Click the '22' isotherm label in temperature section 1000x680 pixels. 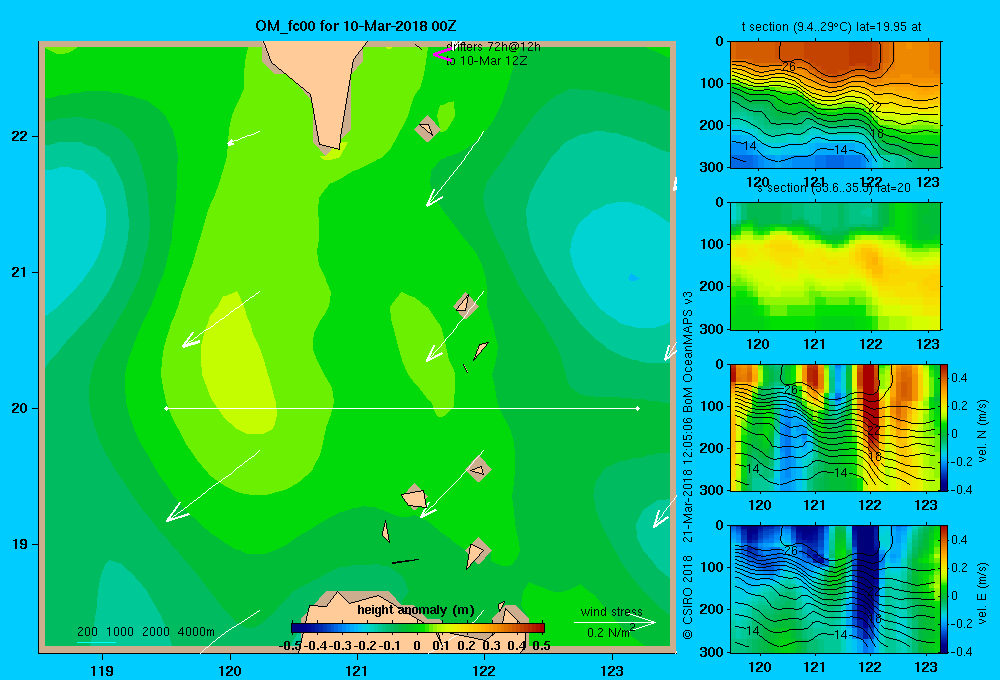(874, 107)
